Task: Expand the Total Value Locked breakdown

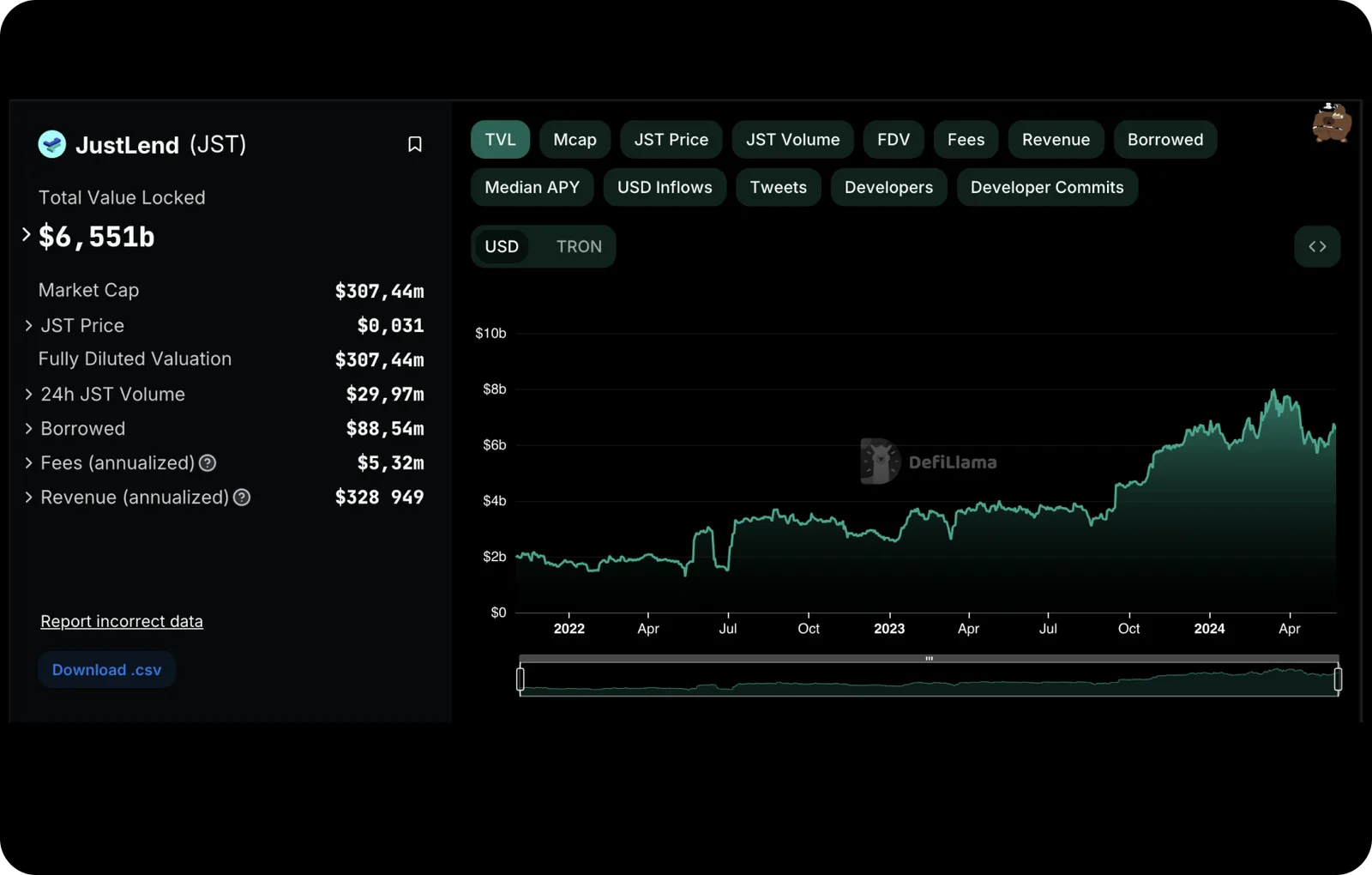Action: coord(27,234)
